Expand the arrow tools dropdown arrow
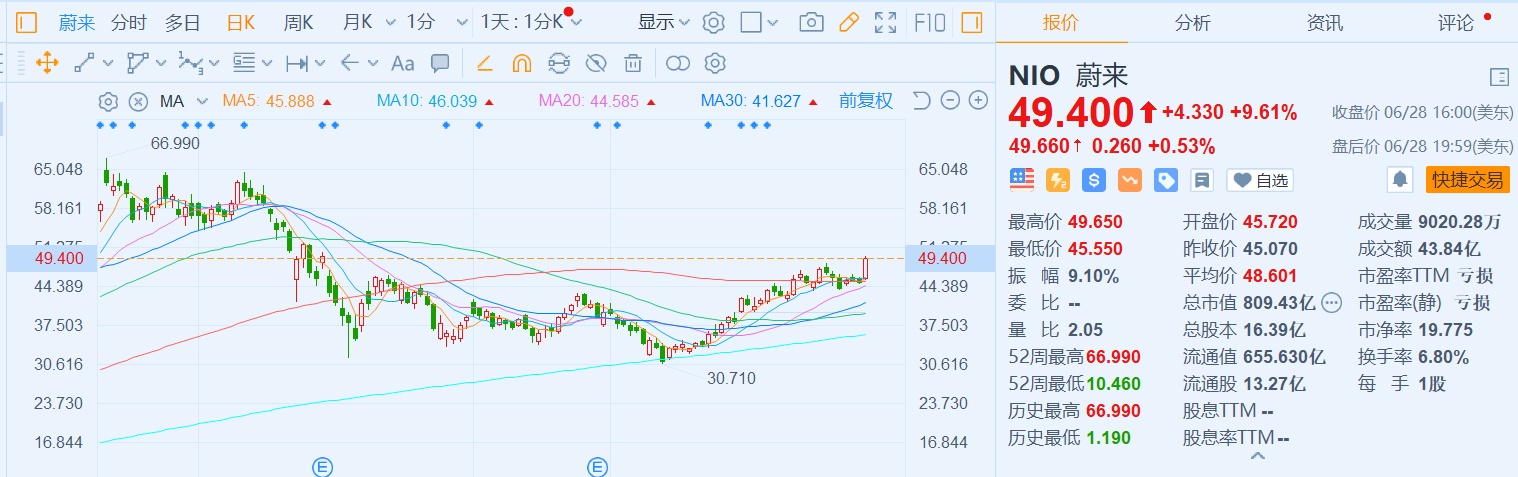1518x477 pixels. (373, 63)
